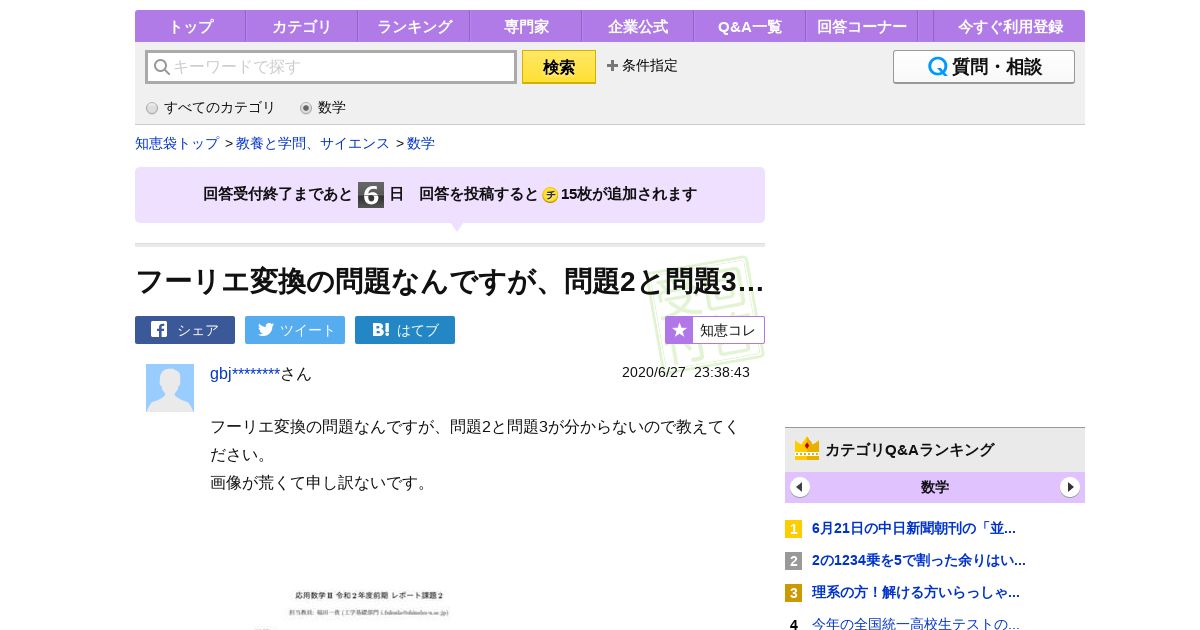Open ranking item 今年の全国統一高校生テストの...

pyautogui.click(x=916, y=623)
